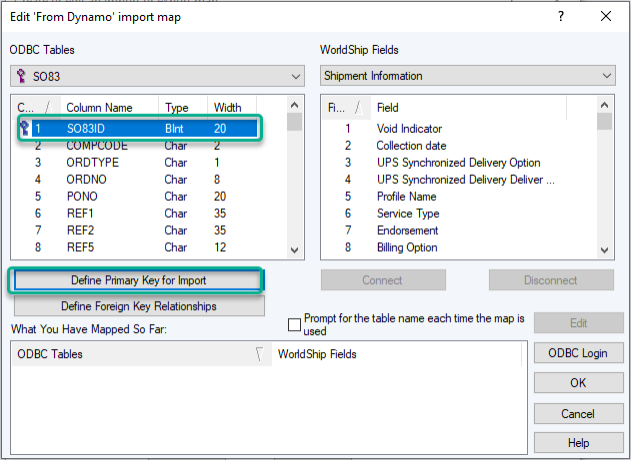Sort ODBC columns by Width header
Screen dimensions: 631x460
232,108
